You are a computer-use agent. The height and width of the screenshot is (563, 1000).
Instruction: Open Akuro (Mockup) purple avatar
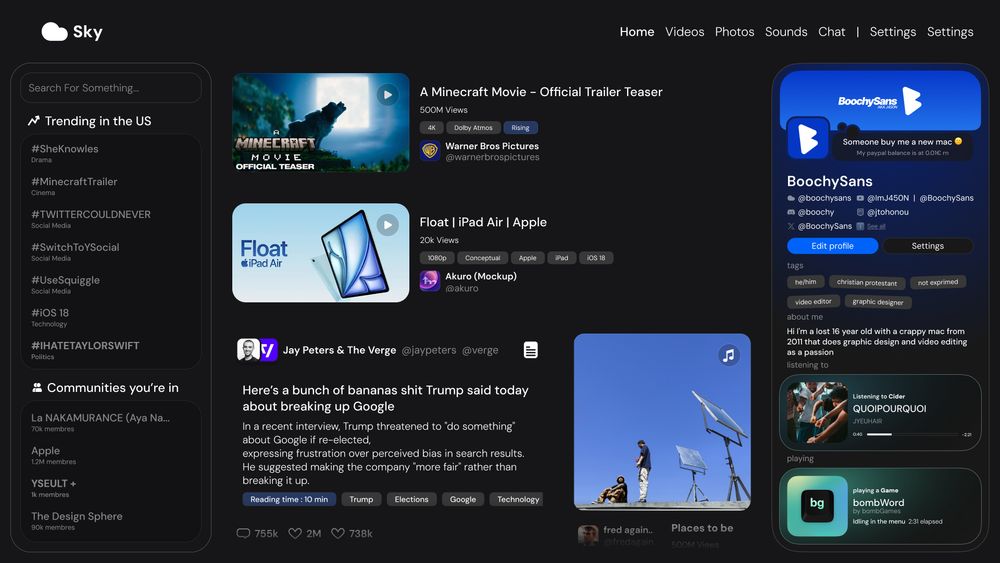(430, 281)
